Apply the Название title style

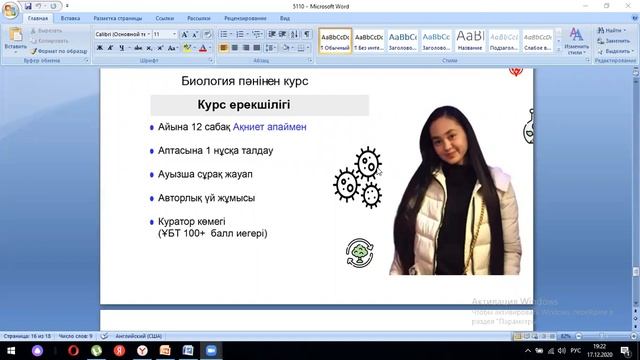[x=470, y=41]
